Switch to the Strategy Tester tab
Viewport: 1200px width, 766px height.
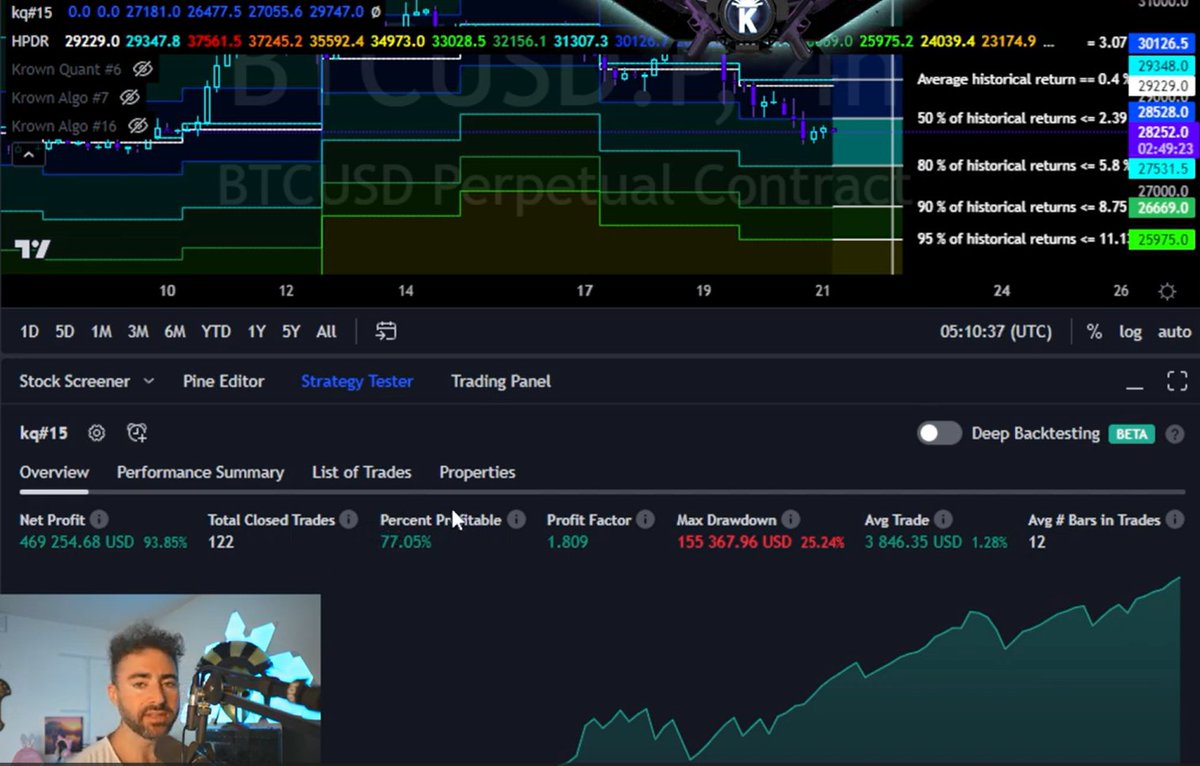click(357, 381)
